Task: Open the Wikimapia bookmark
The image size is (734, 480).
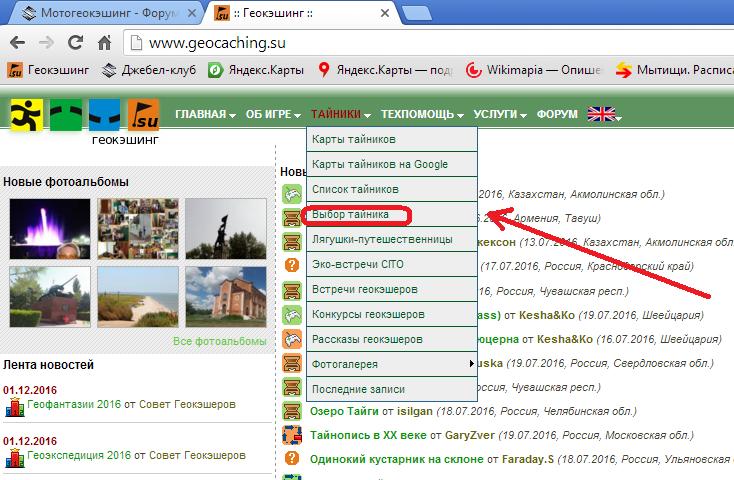Action: point(533,70)
